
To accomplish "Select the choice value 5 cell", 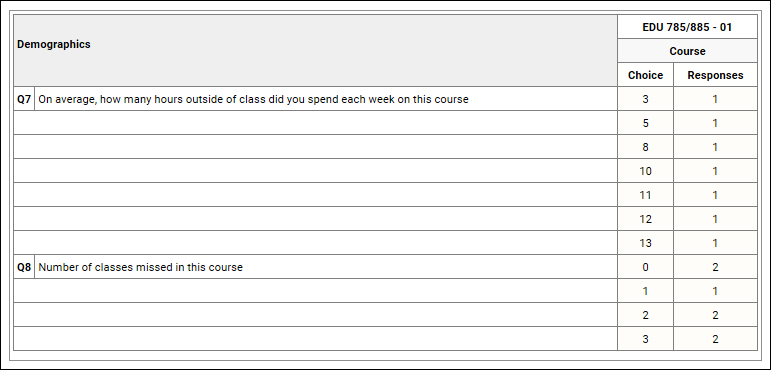I will click(x=645, y=123).
